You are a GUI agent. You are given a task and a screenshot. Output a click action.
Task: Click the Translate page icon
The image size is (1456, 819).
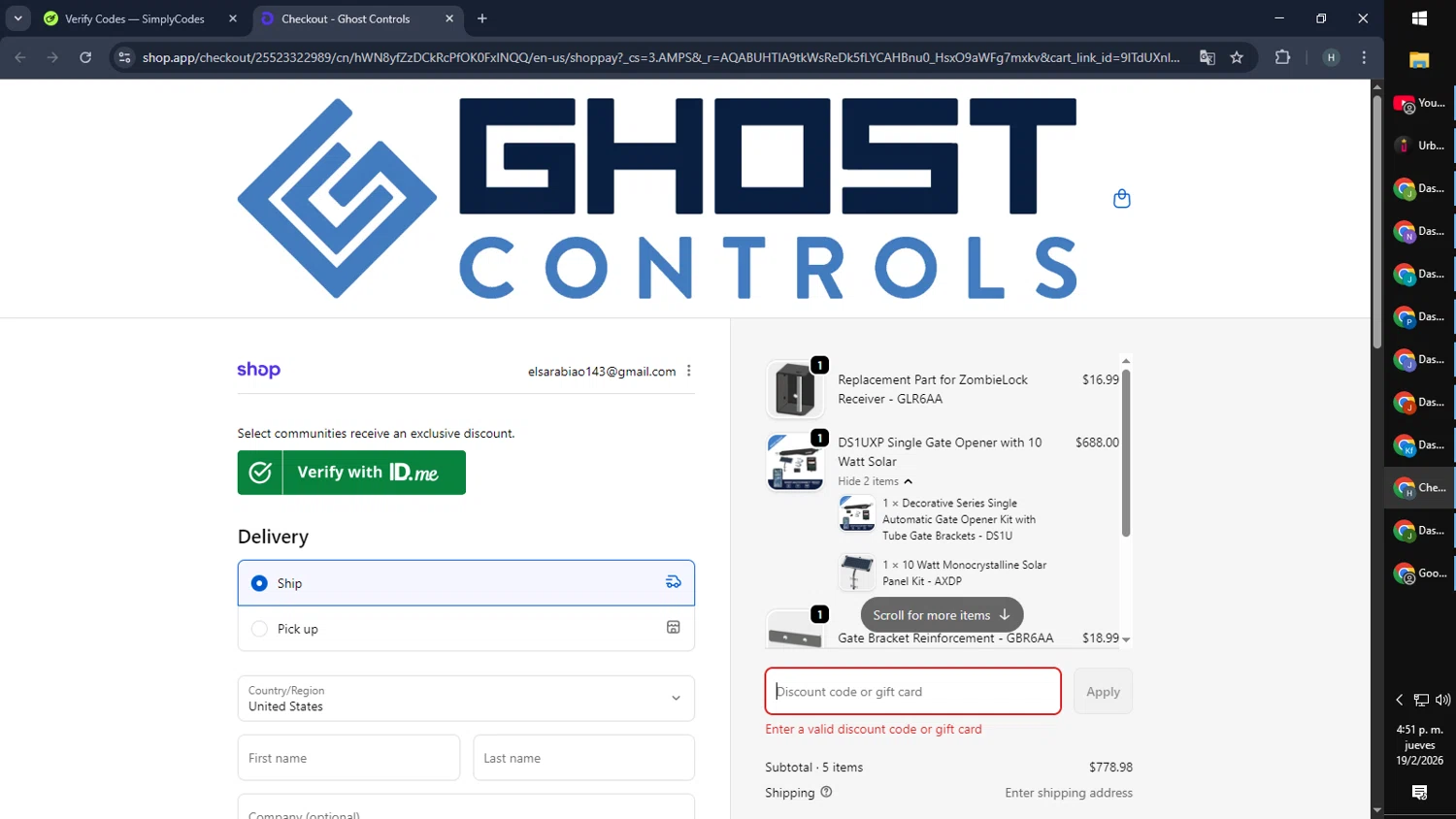click(1208, 57)
